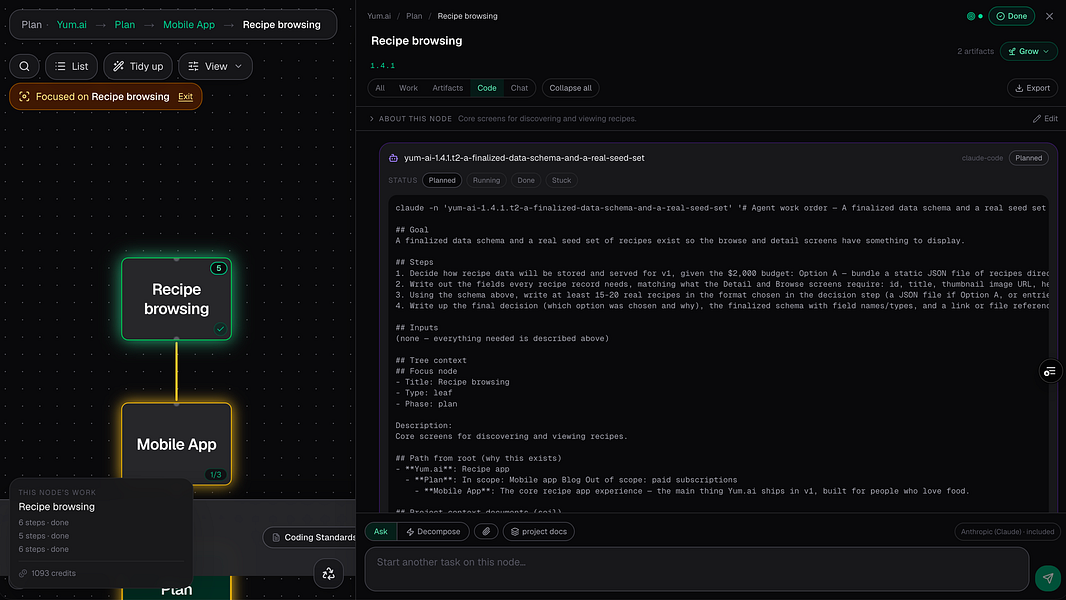Click the recycle icon button on canvas

(x=328, y=573)
